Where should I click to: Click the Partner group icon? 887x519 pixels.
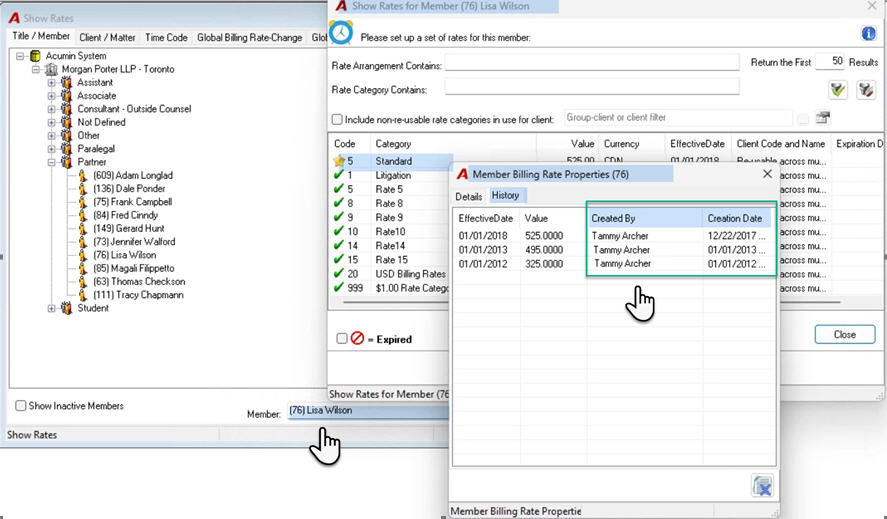tap(67, 162)
